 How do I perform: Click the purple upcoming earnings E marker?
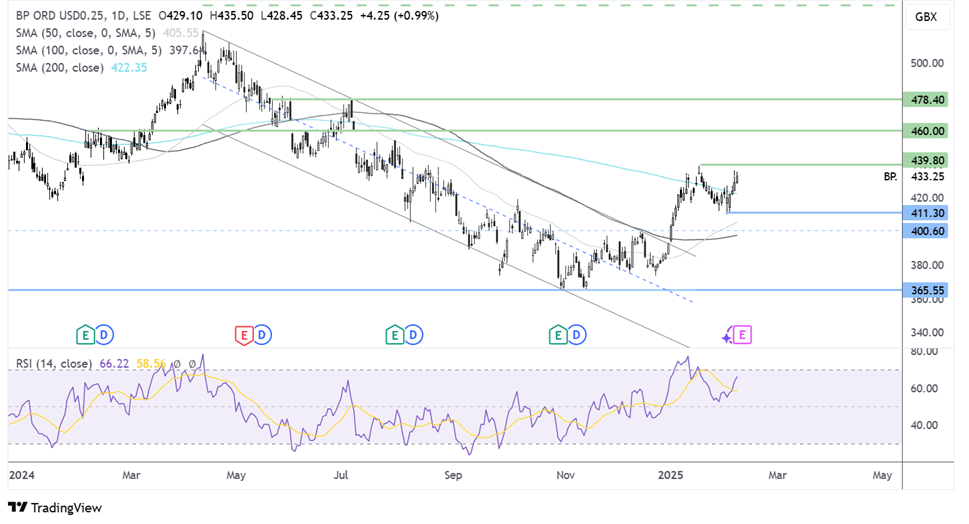(x=743, y=335)
